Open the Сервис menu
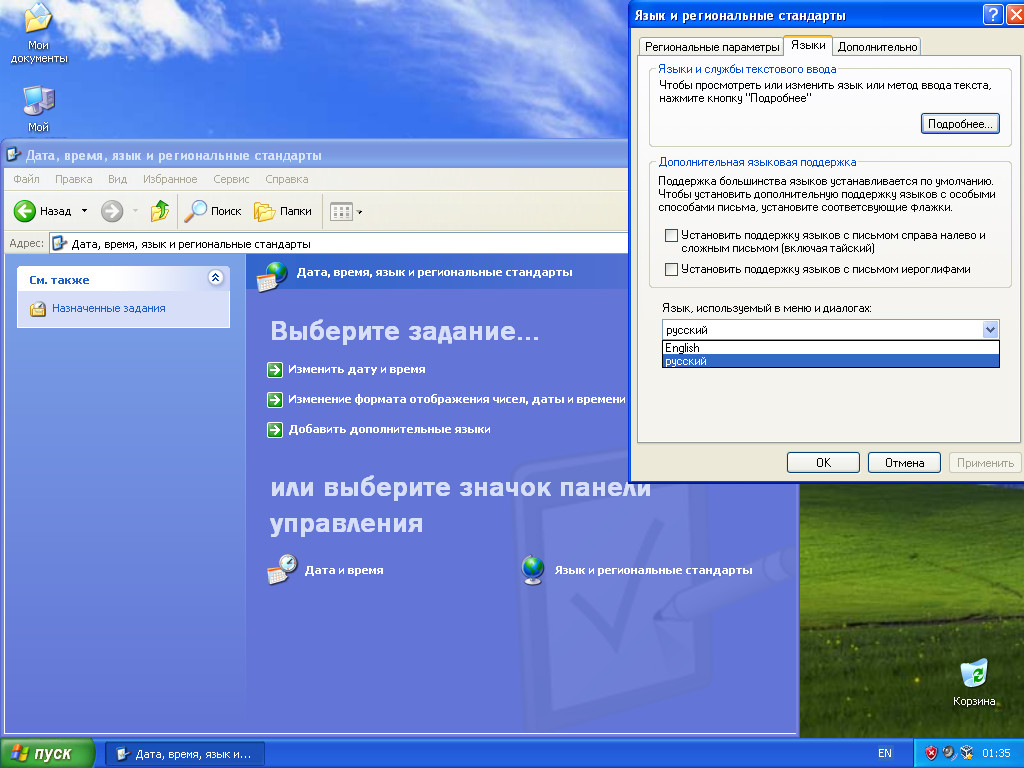Image resolution: width=1024 pixels, height=768 pixels. (x=231, y=179)
